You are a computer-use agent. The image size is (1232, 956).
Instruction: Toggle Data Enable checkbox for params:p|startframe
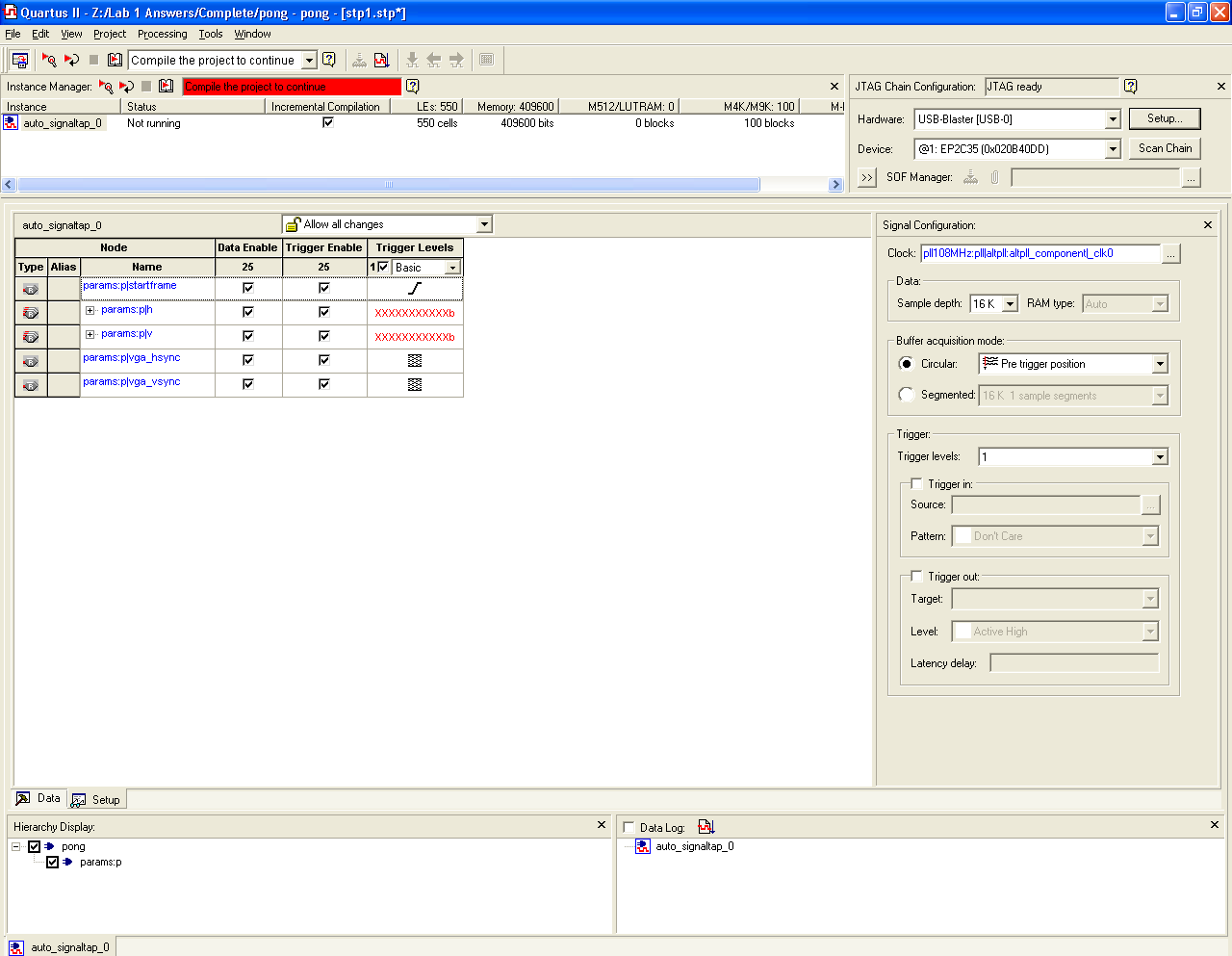click(248, 288)
